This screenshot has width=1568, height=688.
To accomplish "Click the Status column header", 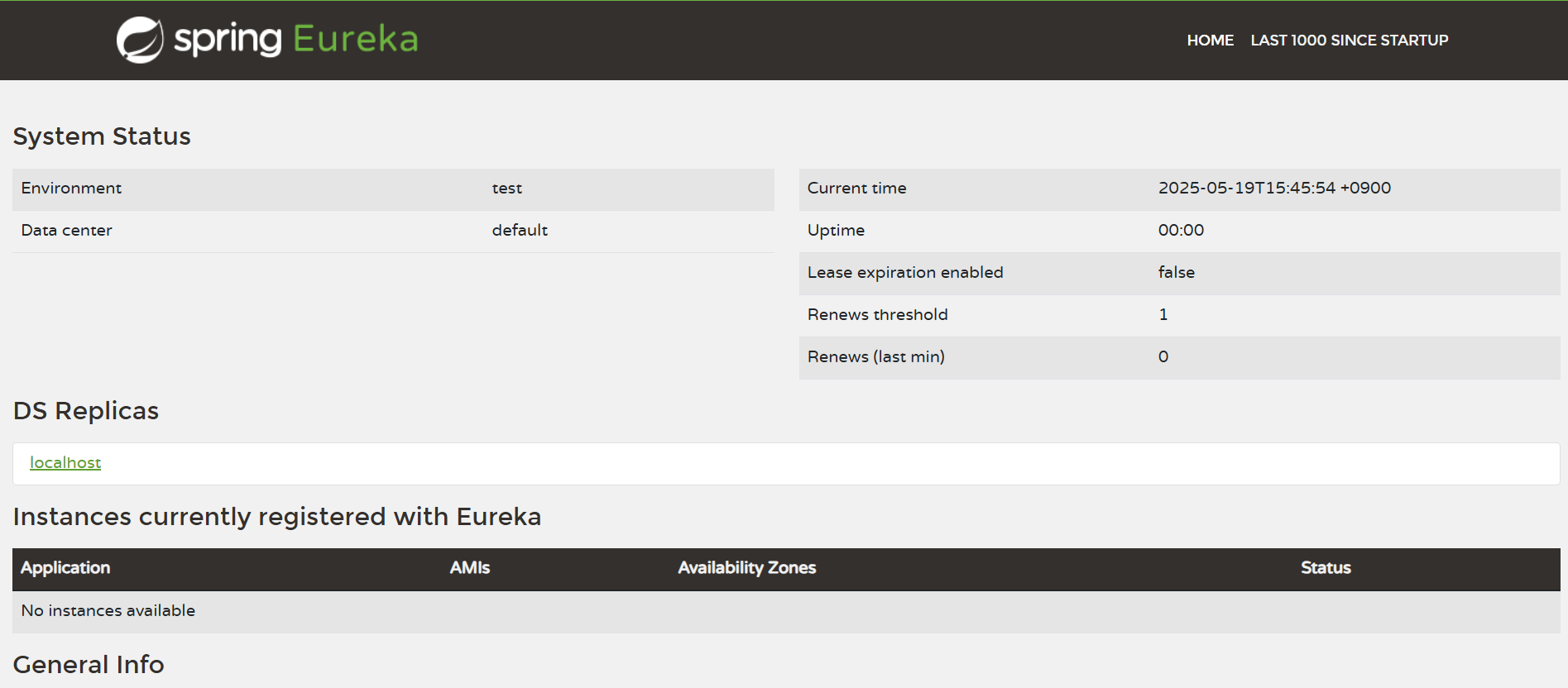I will pyautogui.click(x=1326, y=567).
